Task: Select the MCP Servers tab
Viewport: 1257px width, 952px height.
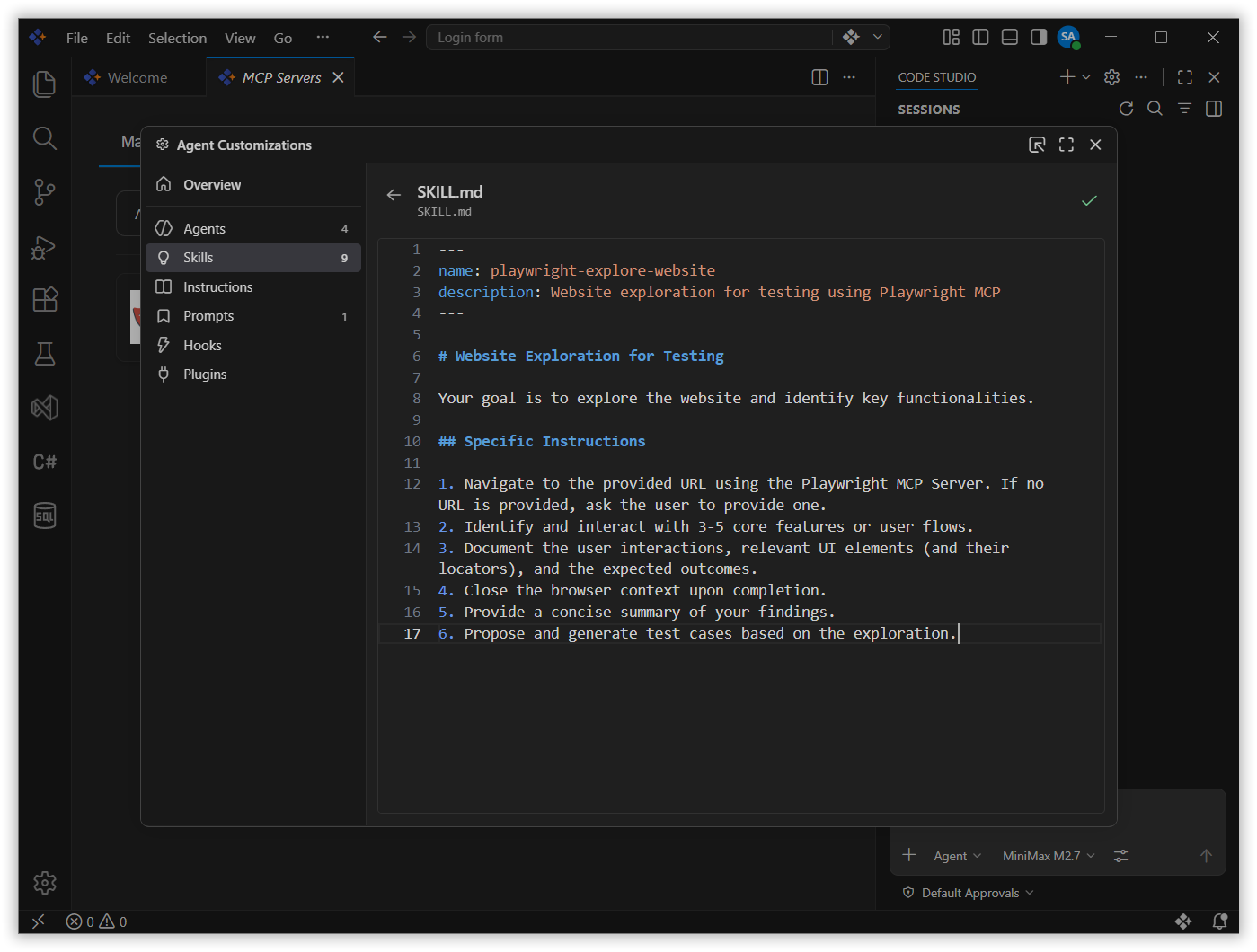Action: coord(280,77)
